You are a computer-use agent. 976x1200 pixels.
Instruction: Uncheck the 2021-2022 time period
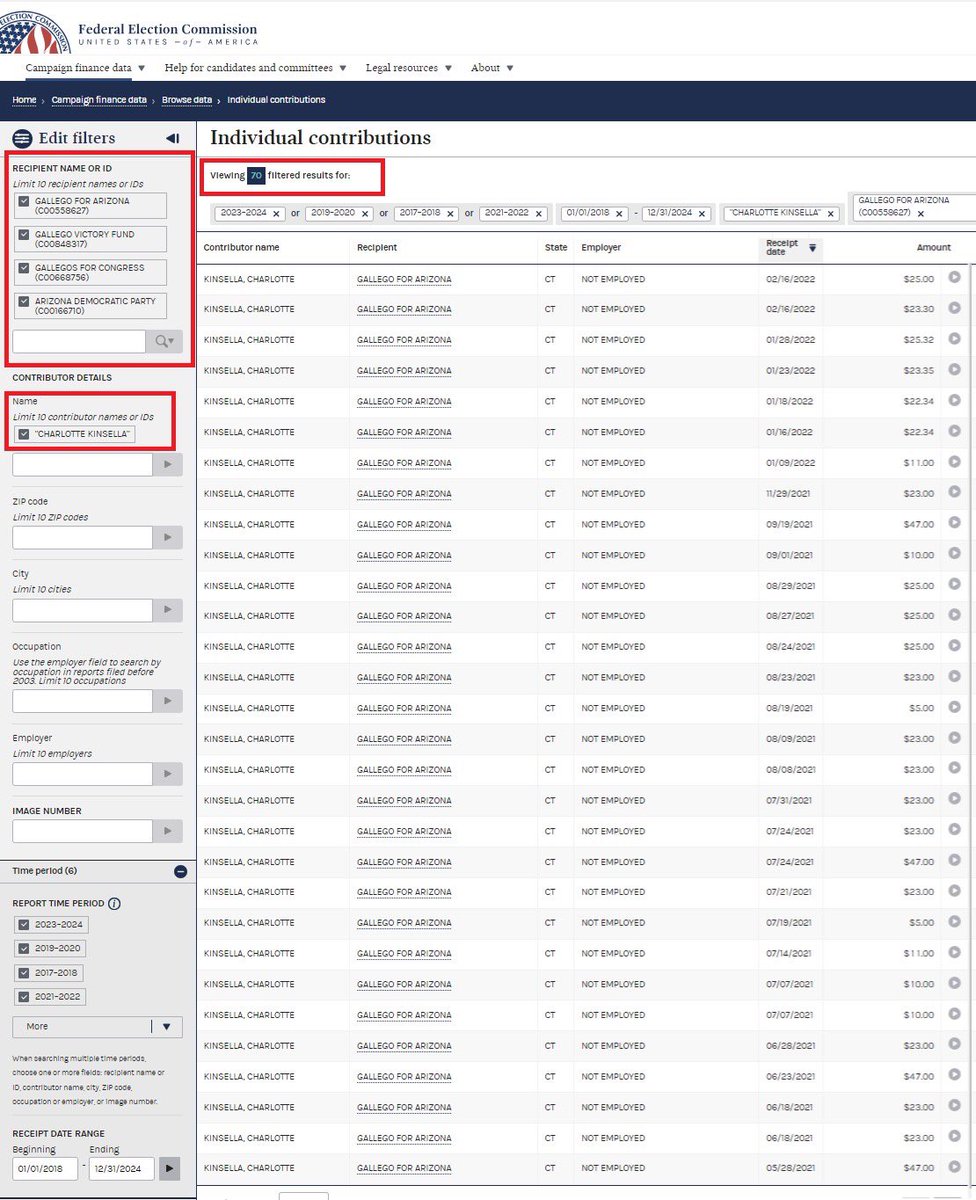24,996
